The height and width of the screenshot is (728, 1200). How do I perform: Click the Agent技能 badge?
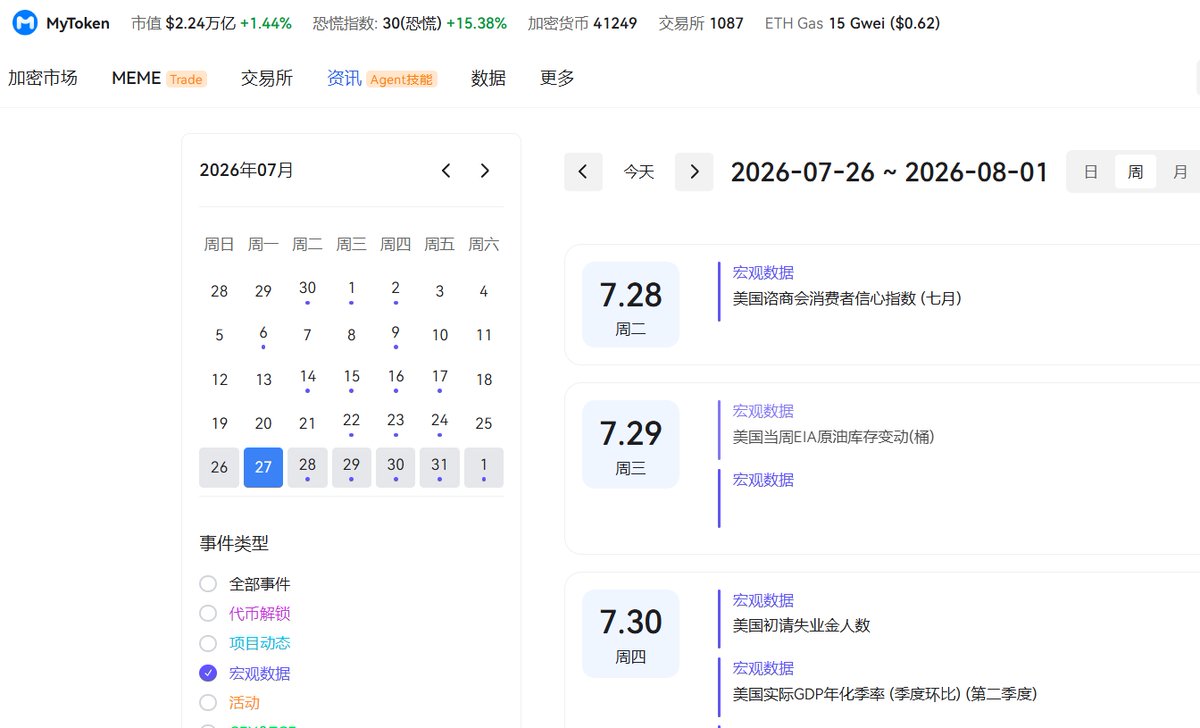[402, 79]
